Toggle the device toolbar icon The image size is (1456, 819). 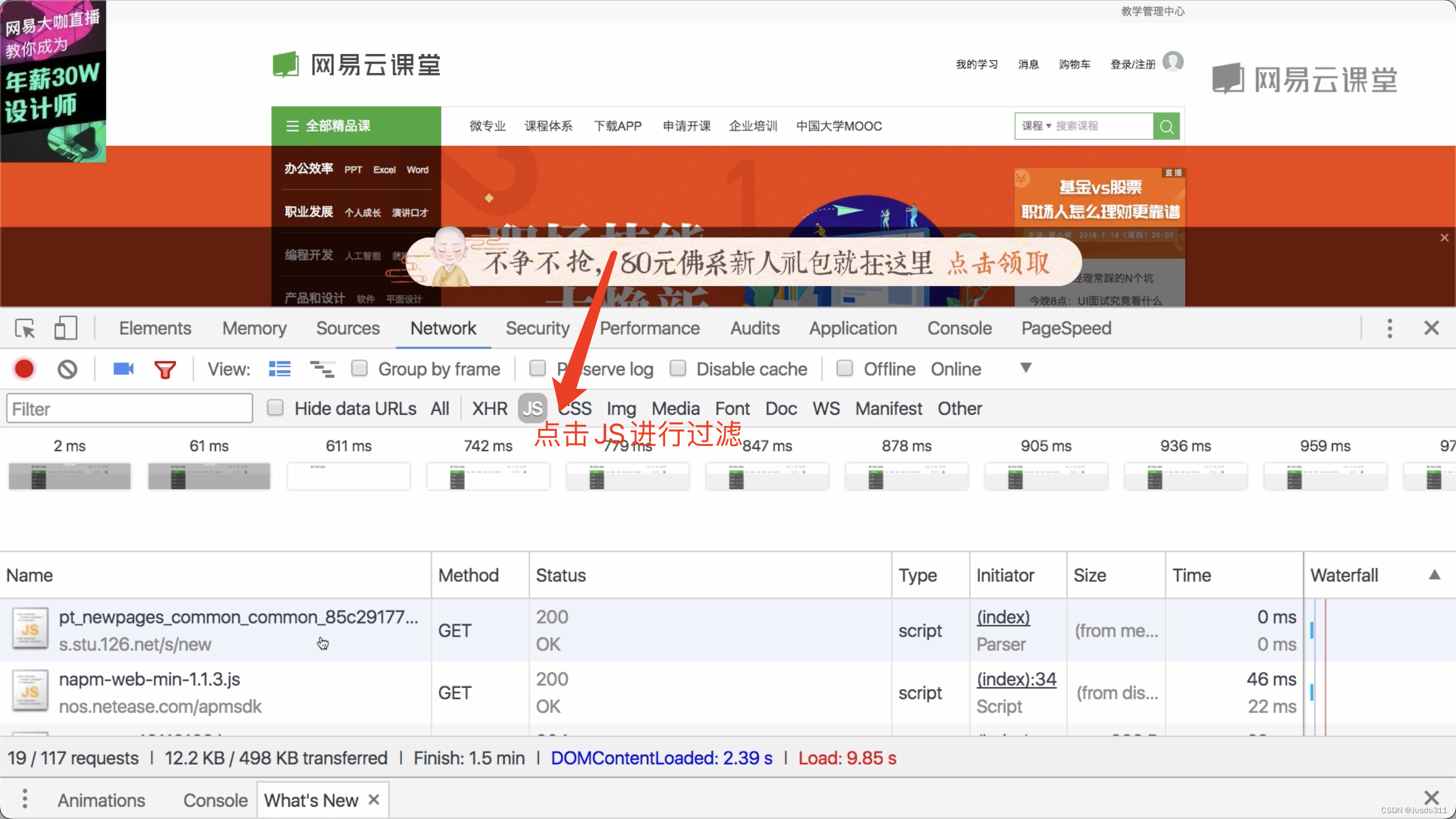65,328
